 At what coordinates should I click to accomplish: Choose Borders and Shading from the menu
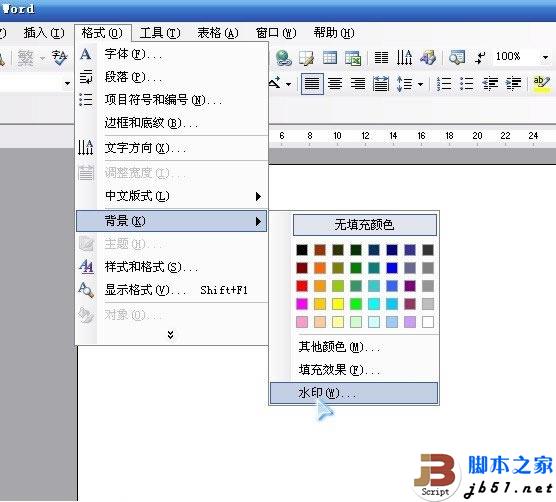[x=172, y=123]
